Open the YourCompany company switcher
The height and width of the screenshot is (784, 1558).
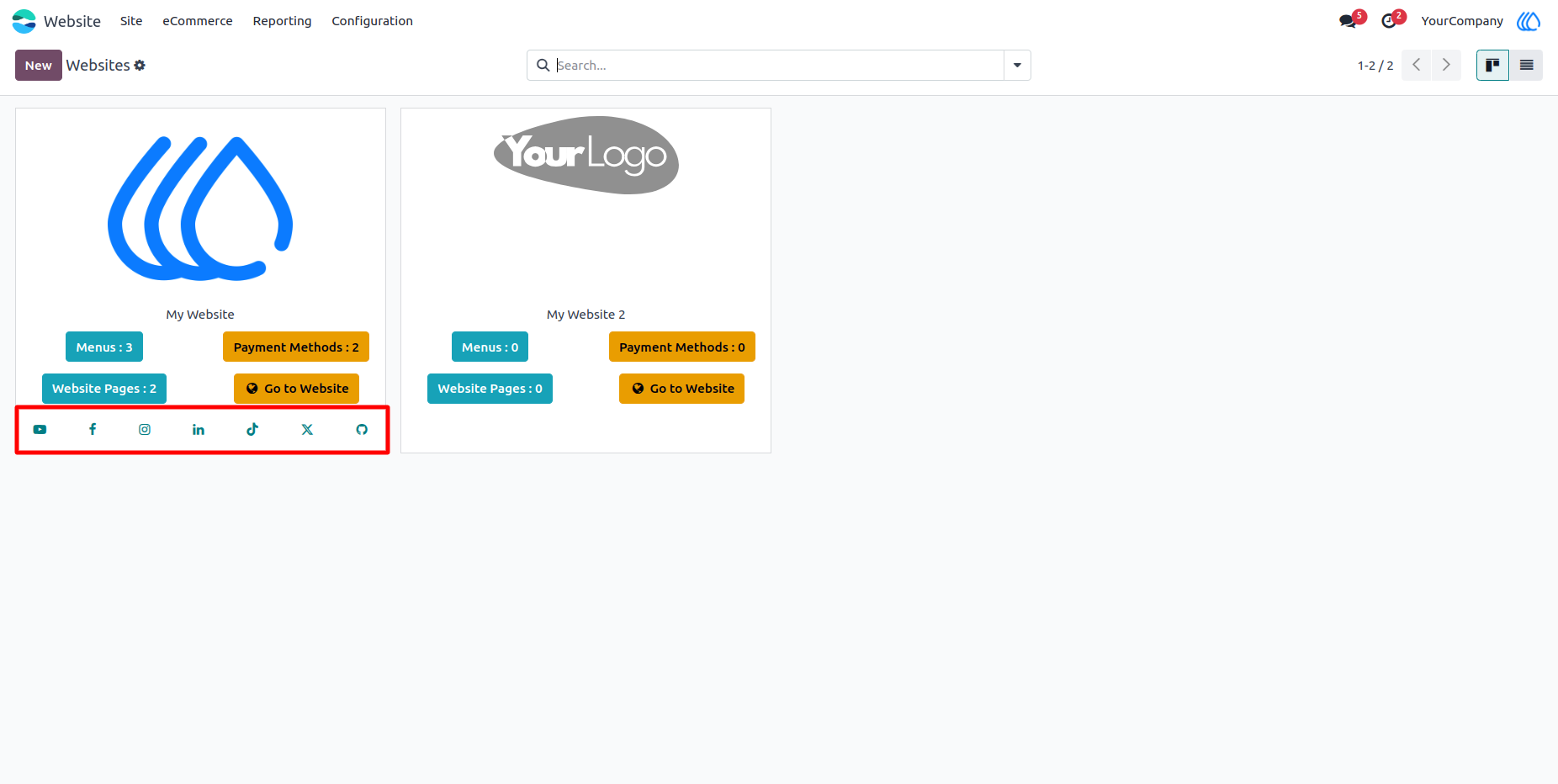tap(1462, 21)
